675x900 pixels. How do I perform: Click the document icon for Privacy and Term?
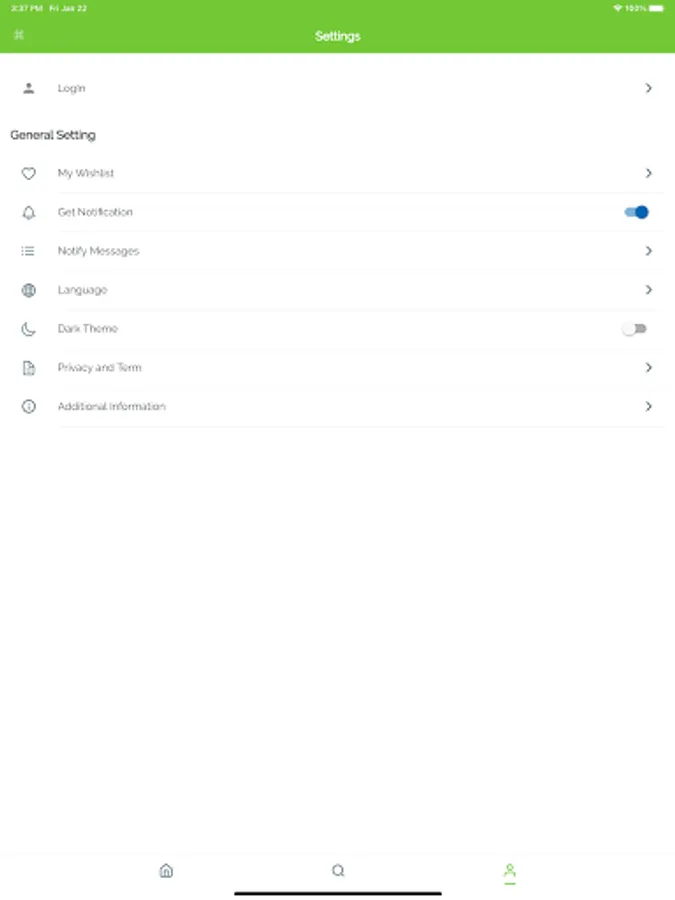point(28,368)
